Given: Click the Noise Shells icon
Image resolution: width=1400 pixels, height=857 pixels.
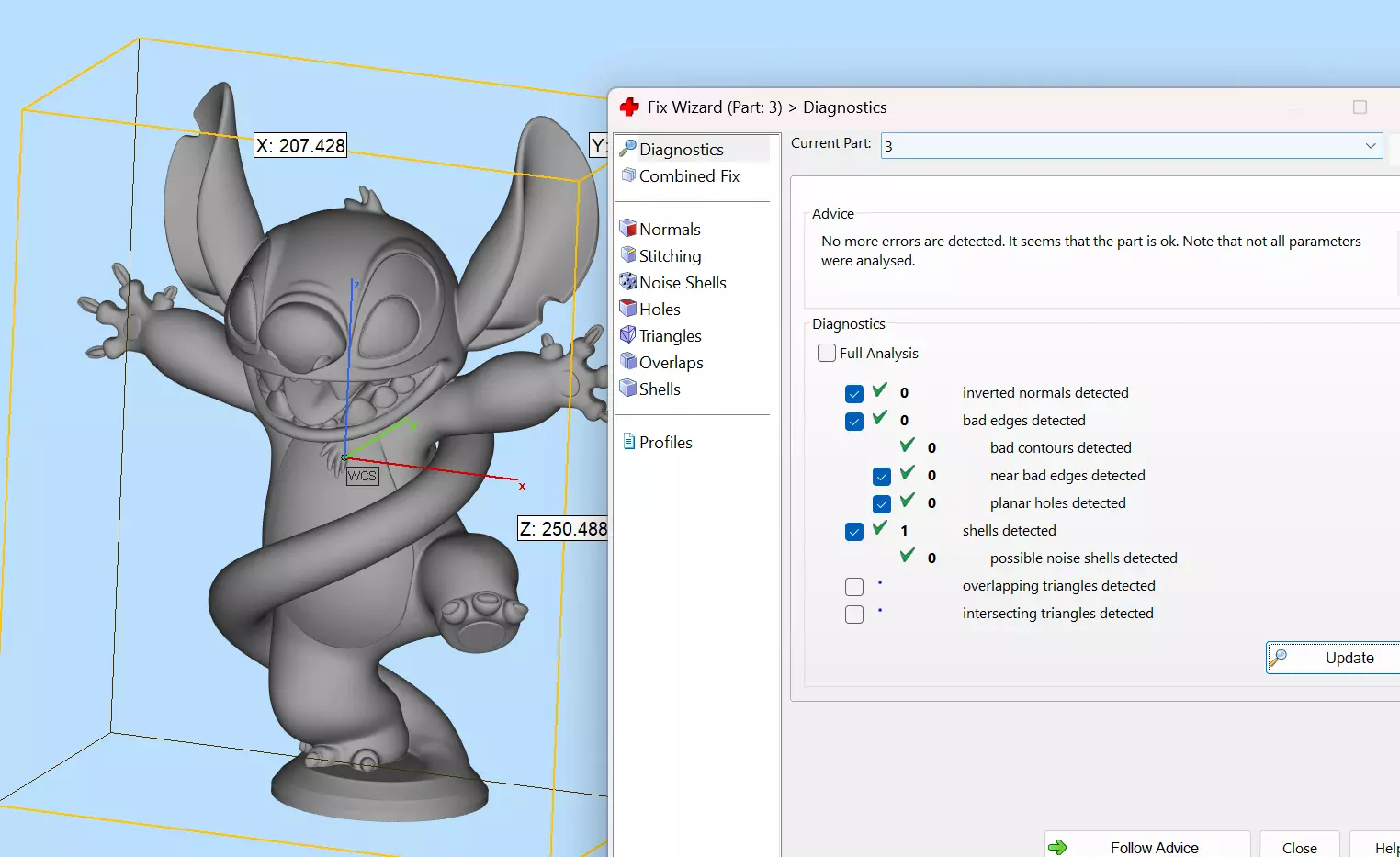Looking at the screenshot, I should 628,281.
